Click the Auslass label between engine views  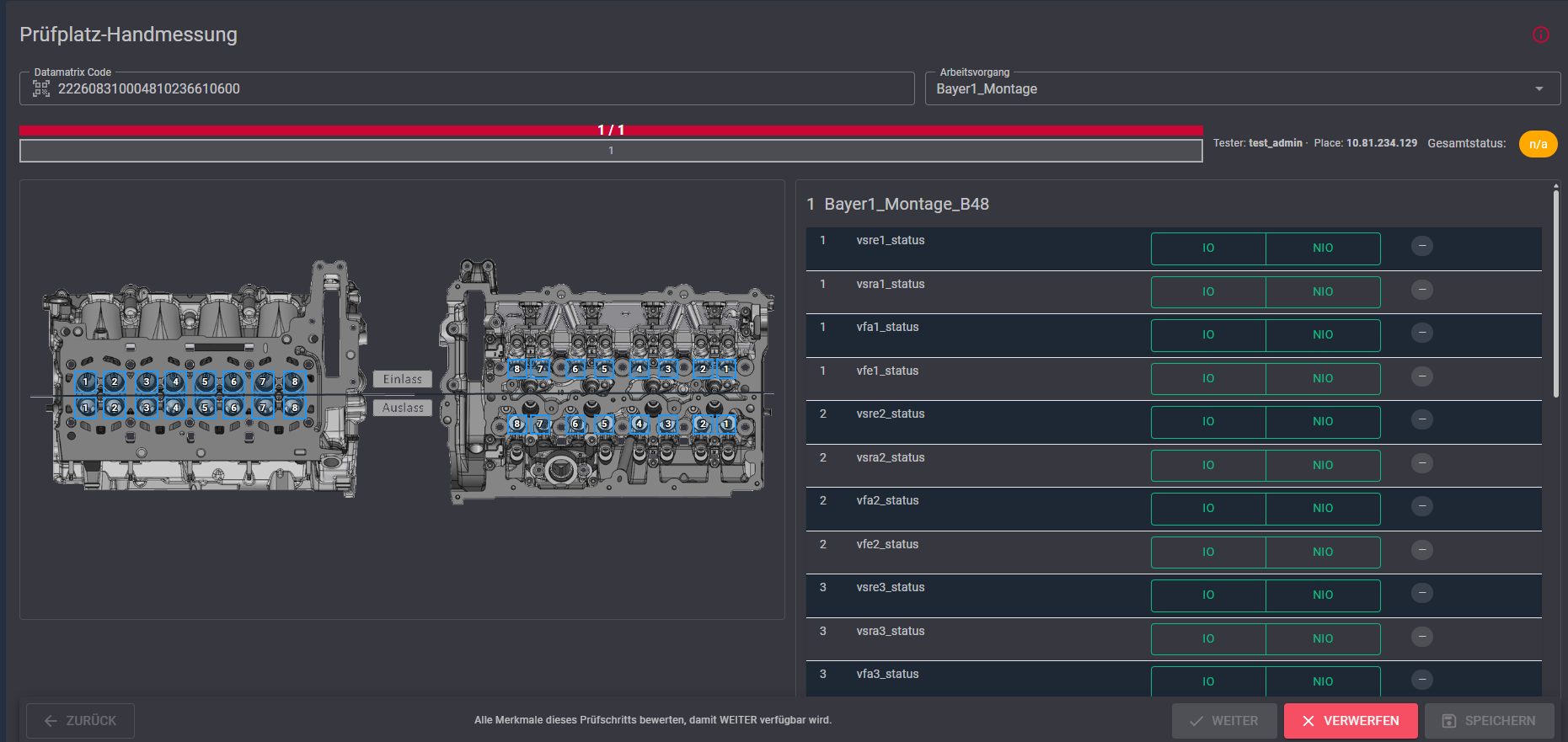(x=403, y=408)
